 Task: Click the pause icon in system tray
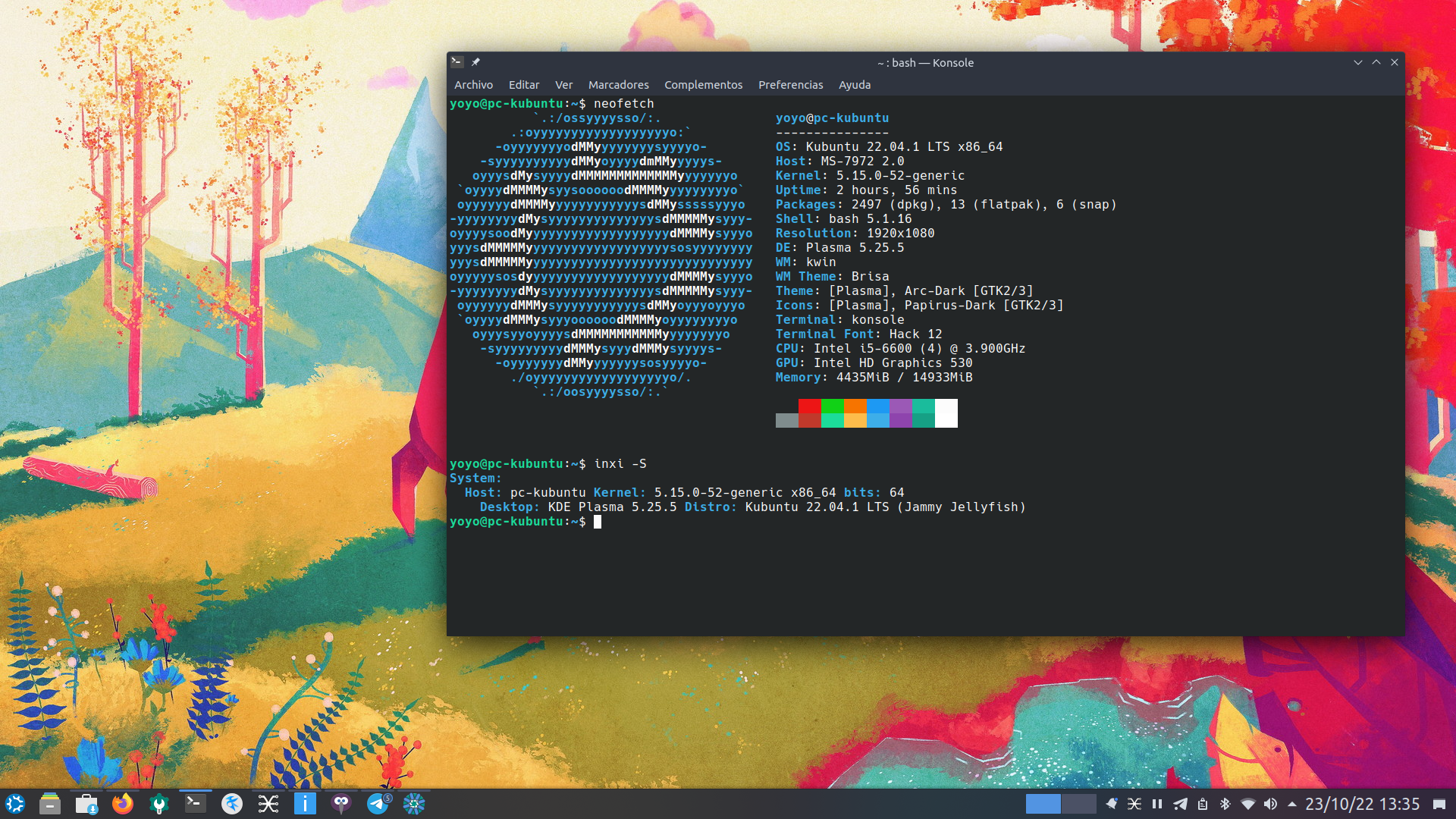point(1157,804)
